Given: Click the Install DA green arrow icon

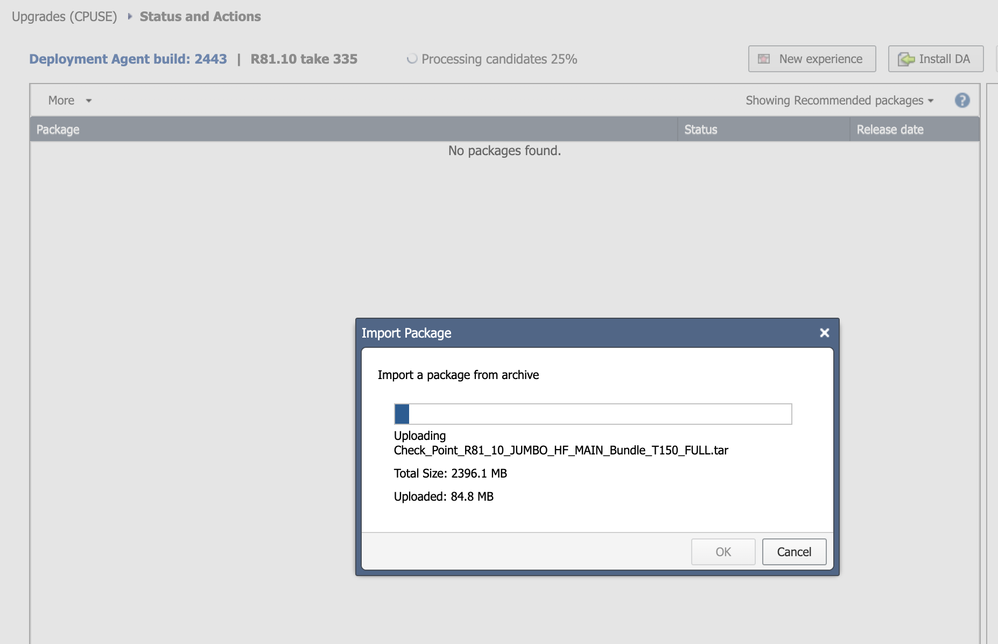Looking at the screenshot, I should point(906,59).
